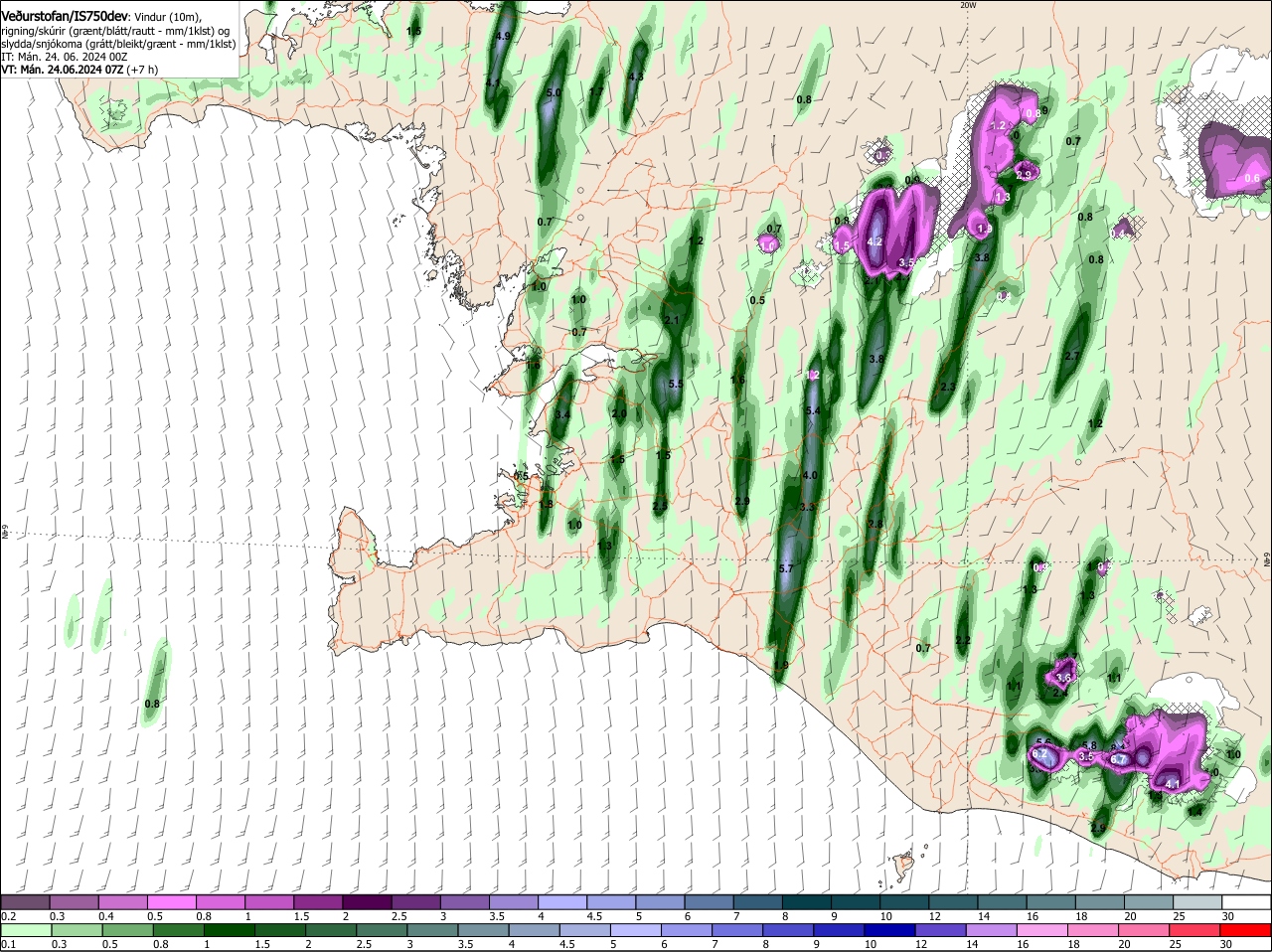Click the lavender rain-legend swatch labeled 5
The height and width of the screenshot is (952, 1272).
637,930
